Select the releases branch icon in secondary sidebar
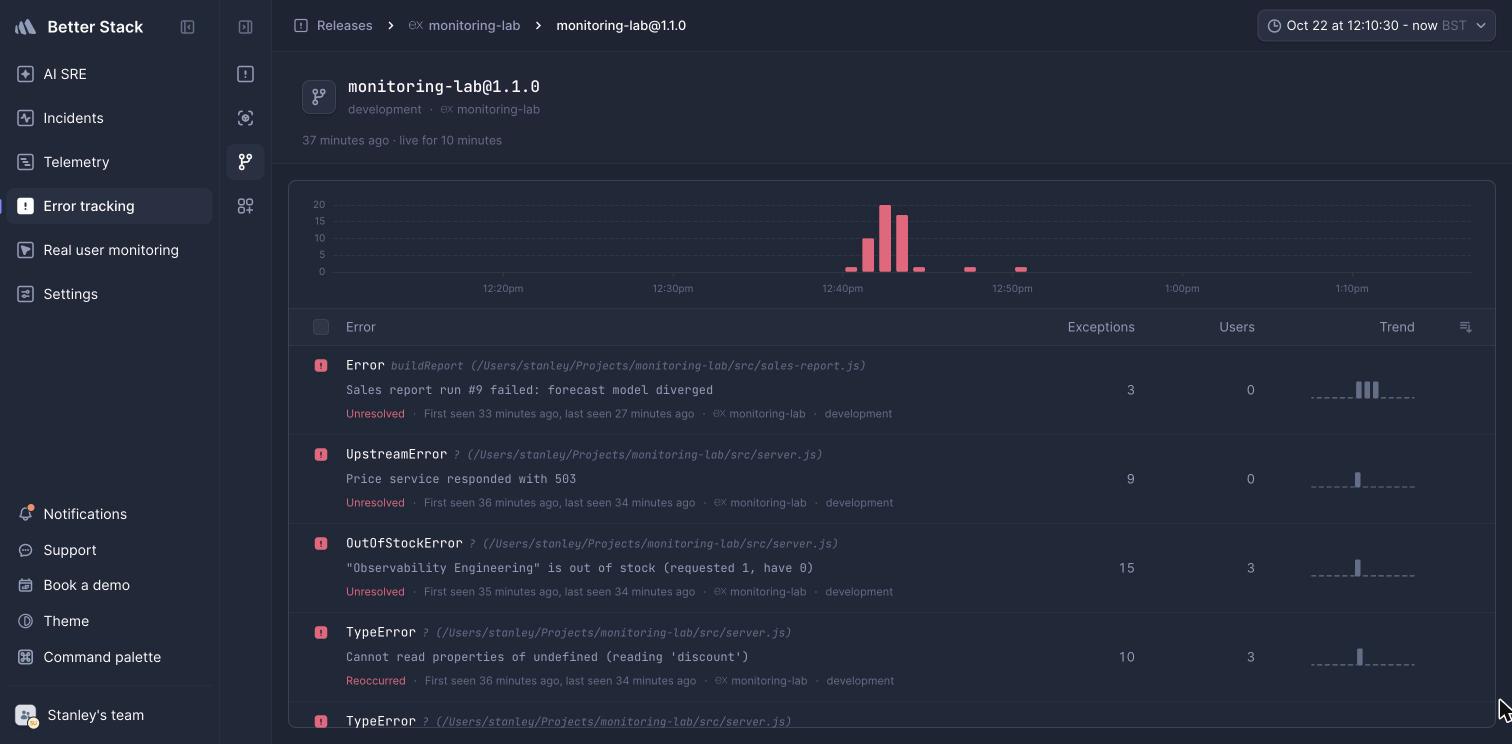This screenshot has height=744, width=1512. [x=245, y=162]
